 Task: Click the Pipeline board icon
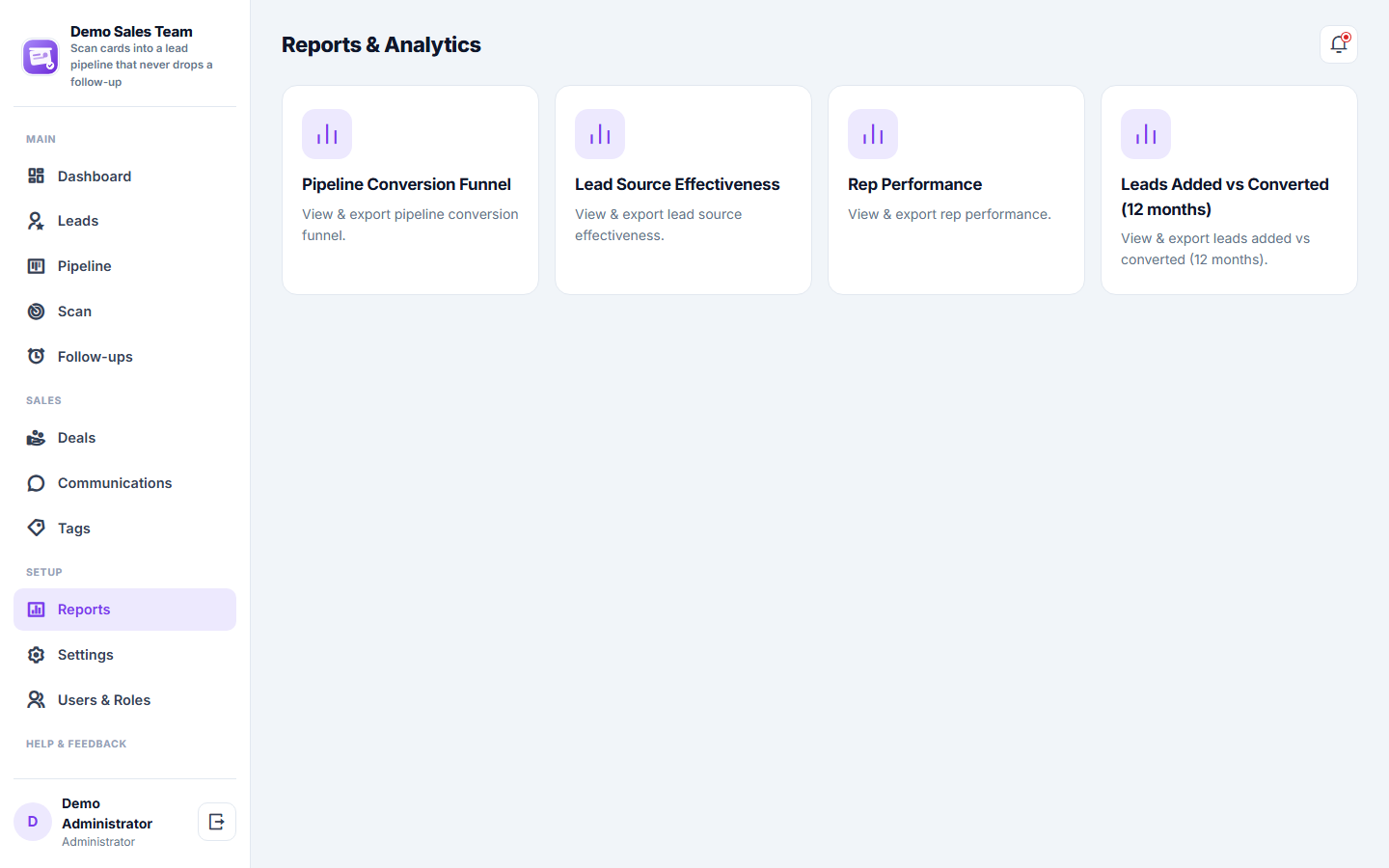pyautogui.click(x=37, y=266)
